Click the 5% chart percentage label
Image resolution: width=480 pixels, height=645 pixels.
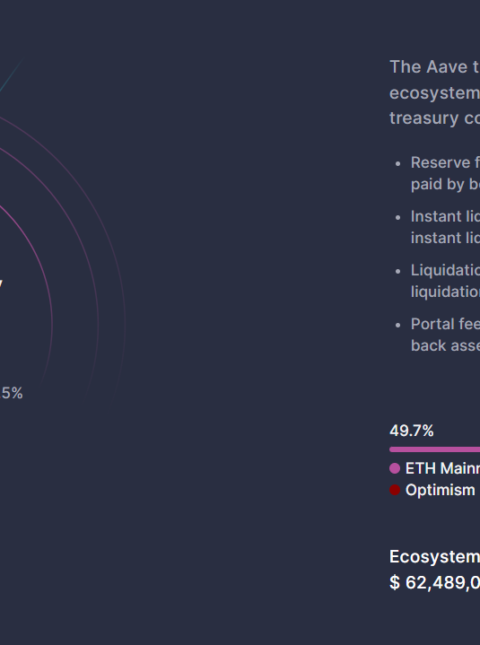click(12, 393)
